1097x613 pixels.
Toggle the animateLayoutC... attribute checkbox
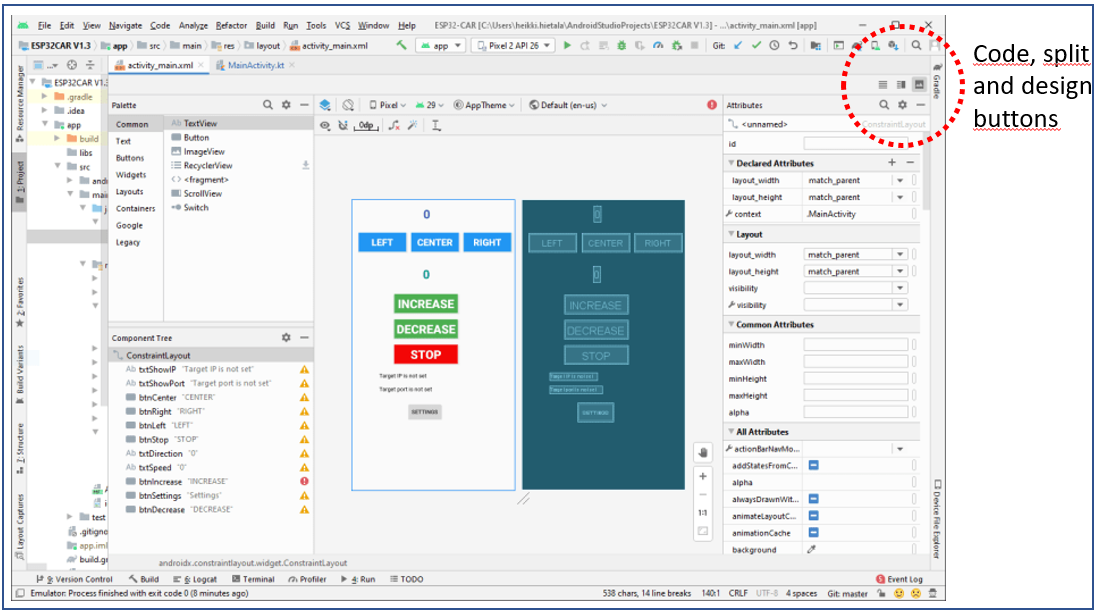click(x=814, y=516)
